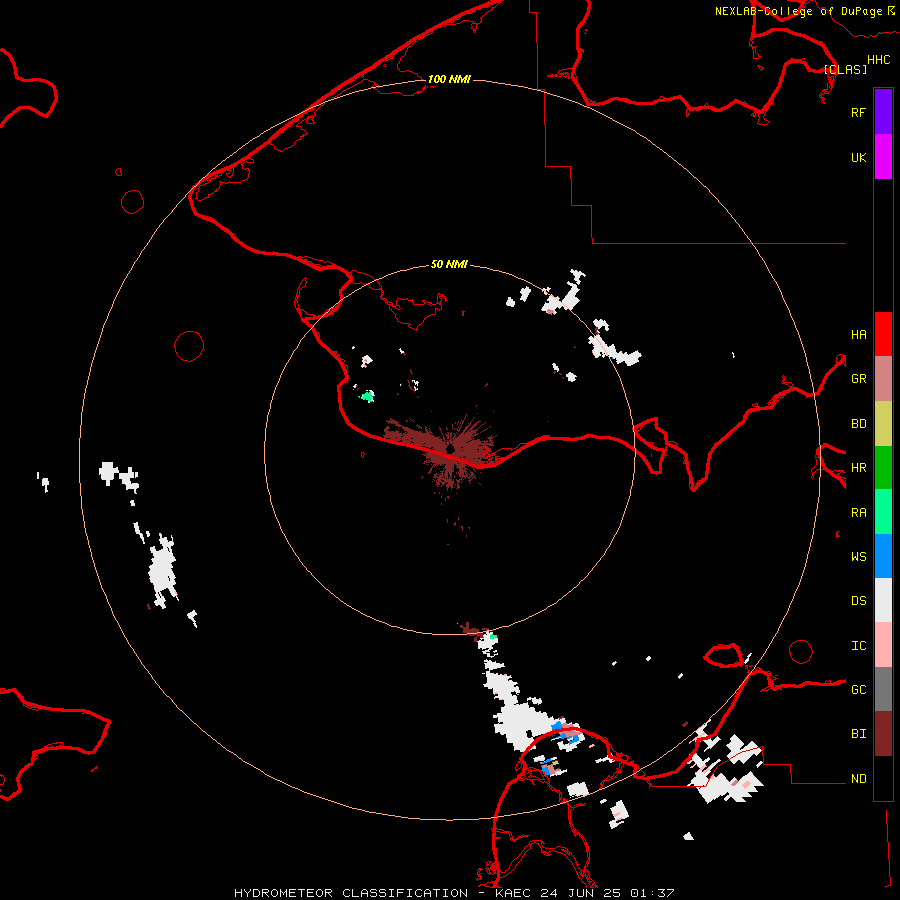Screen dimensions: 900x900
Task: Click the RF purple legend swatch
Action: coord(883,112)
